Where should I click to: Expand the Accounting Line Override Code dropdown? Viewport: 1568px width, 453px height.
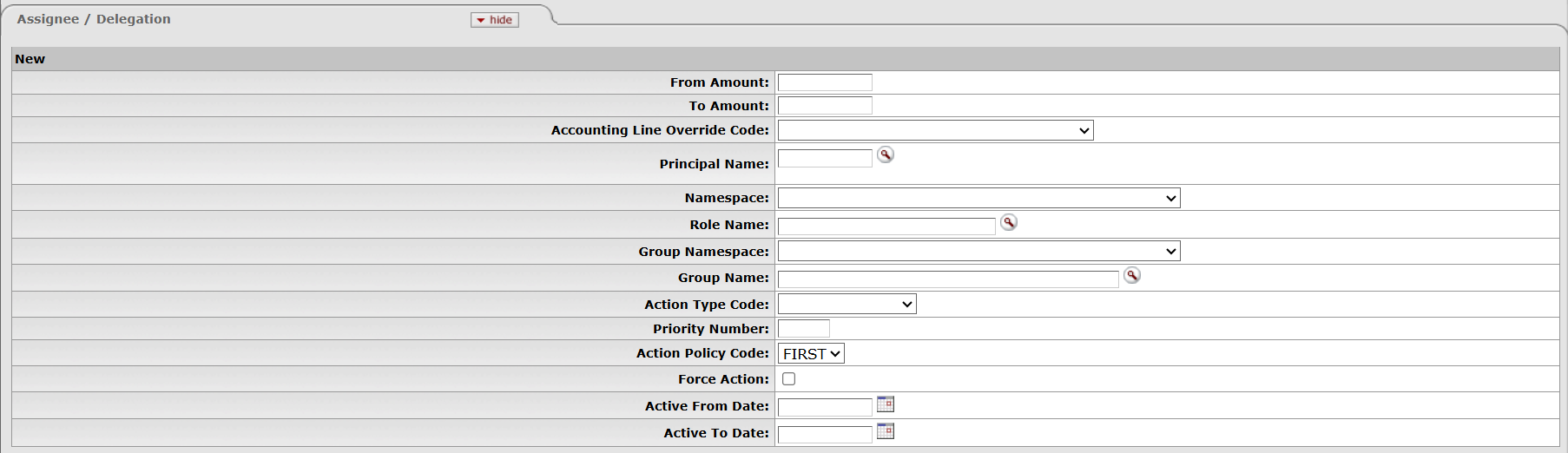pos(935,130)
